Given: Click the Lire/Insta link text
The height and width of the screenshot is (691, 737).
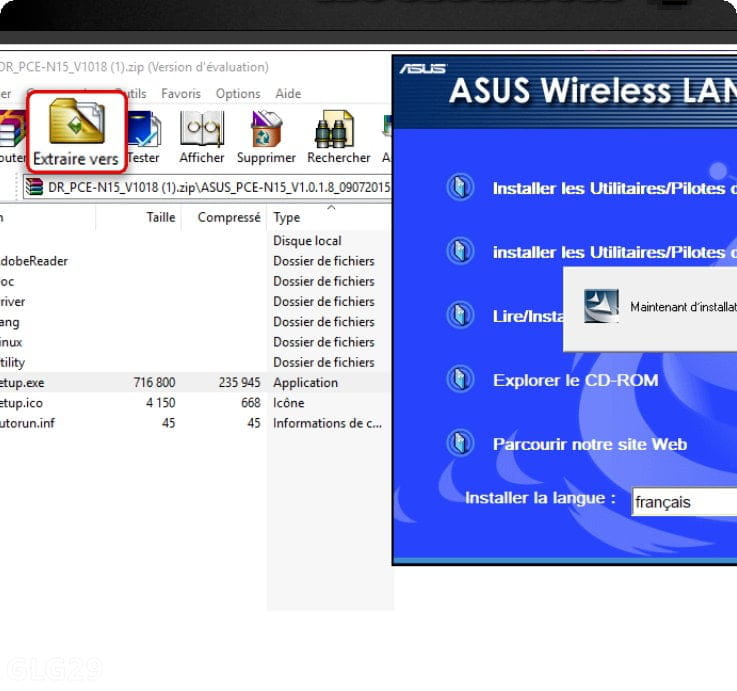Looking at the screenshot, I should tap(528, 316).
